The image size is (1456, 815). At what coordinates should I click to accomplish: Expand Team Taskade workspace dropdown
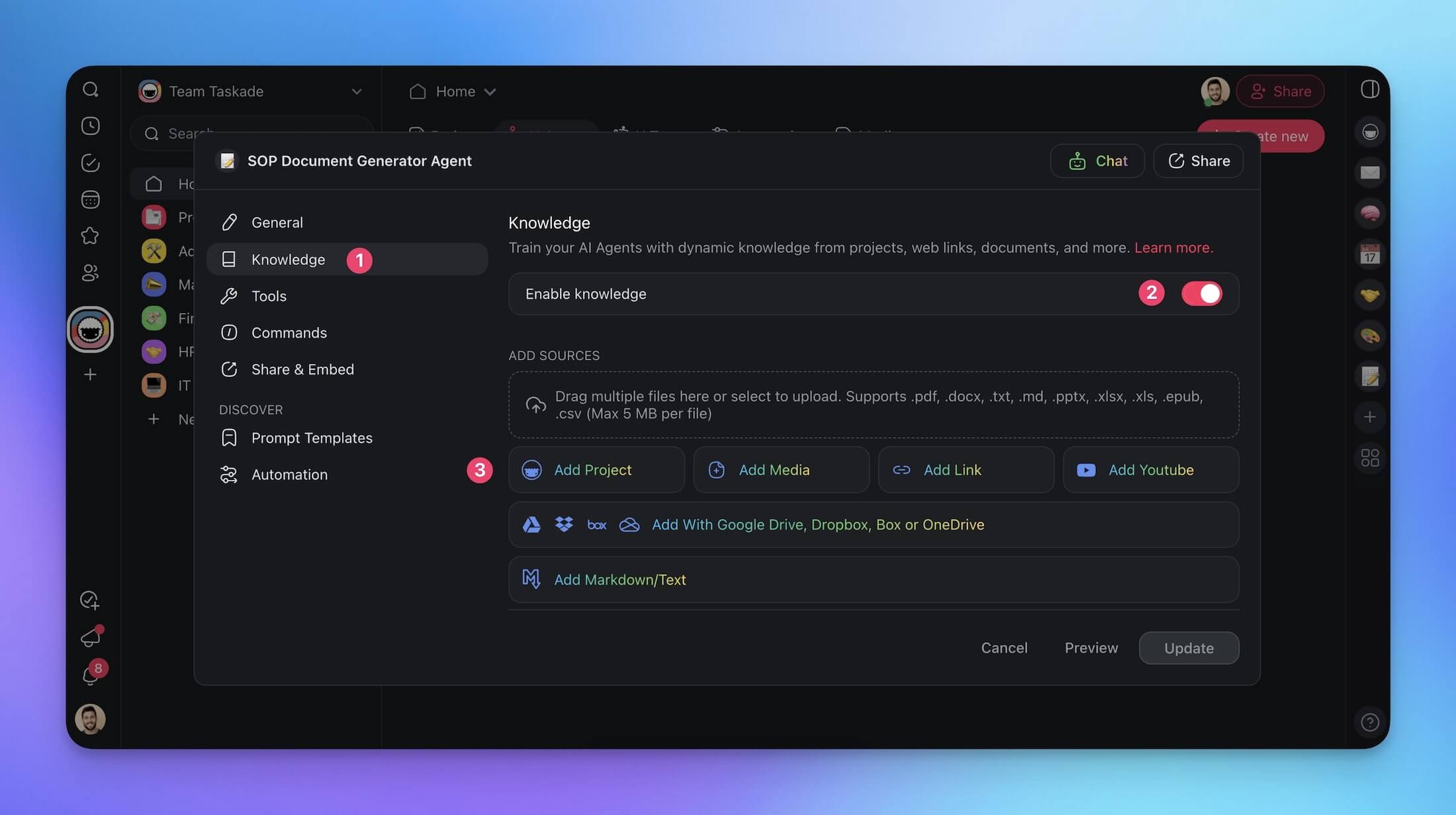356,91
